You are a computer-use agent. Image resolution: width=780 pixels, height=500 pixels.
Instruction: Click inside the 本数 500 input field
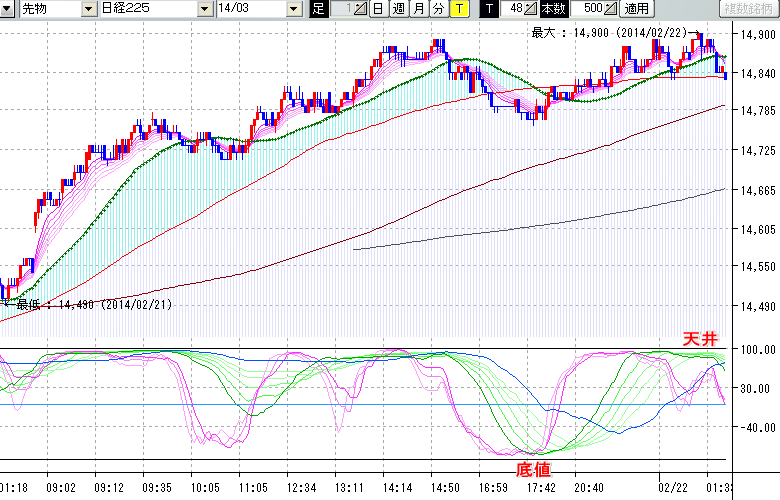[x=590, y=9]
